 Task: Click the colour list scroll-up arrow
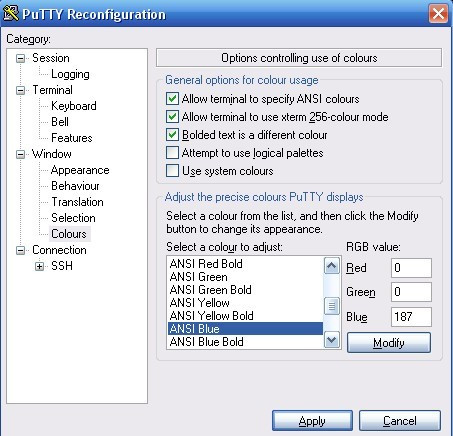(x=331, y=266)
